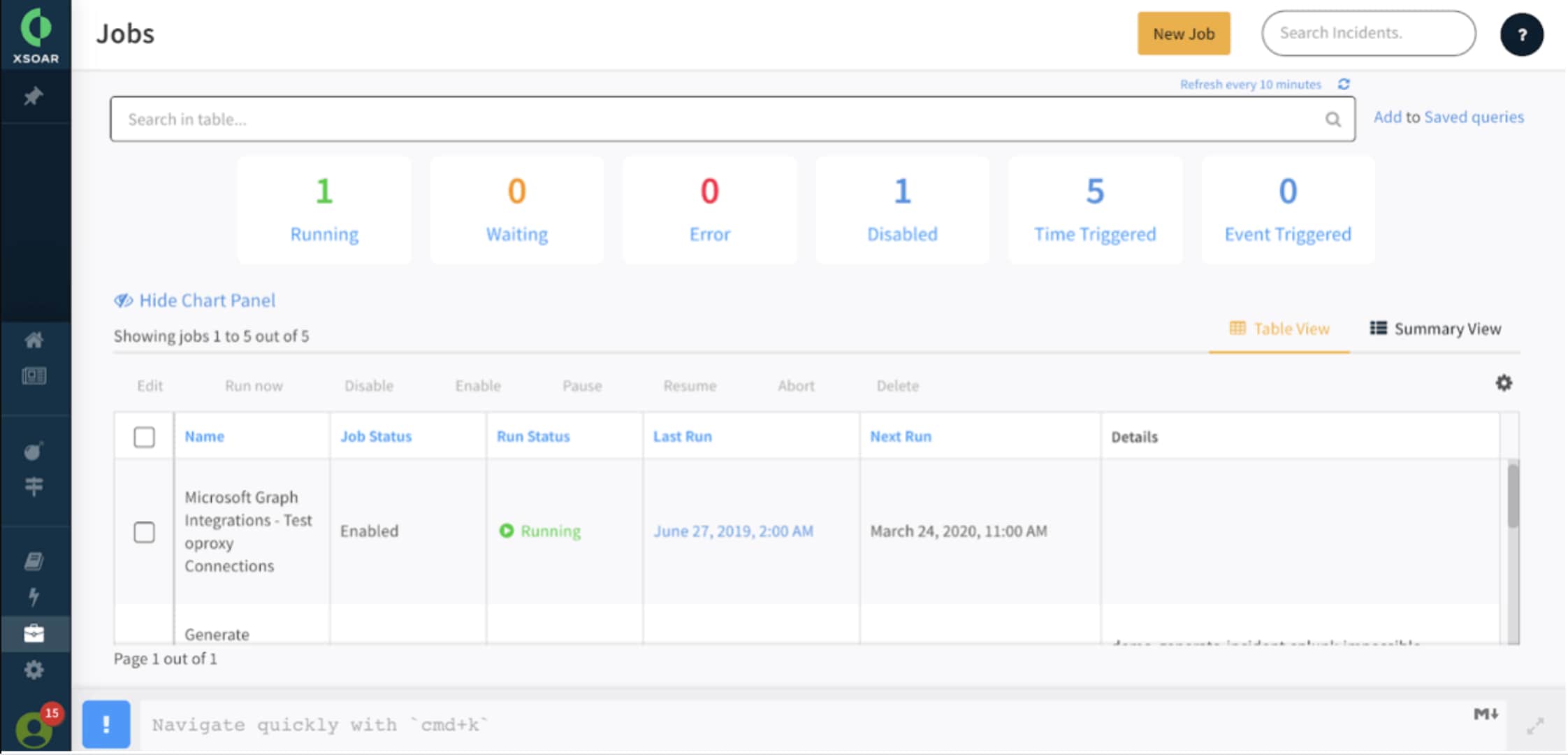The image size is (1568, 755).
Task: Sort by Job Status column header
Action: 376,436
